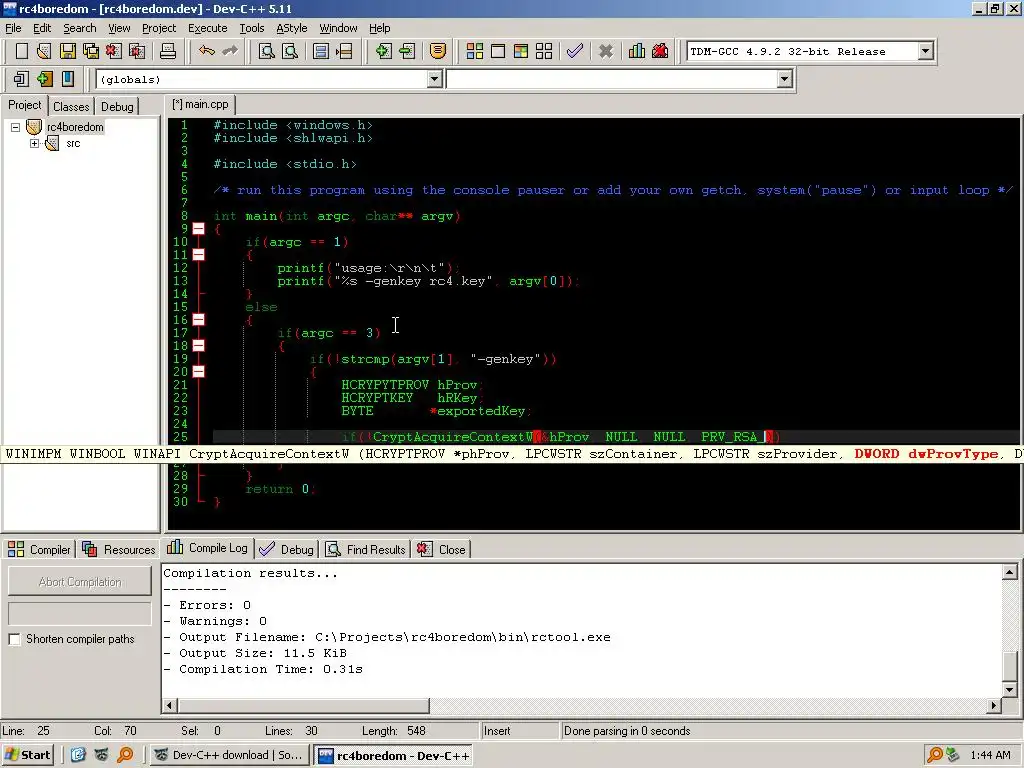Viewport: 1024px width, 768px height.
Task: Open Replace with the second magnifier icon
Action: point(290,51)
